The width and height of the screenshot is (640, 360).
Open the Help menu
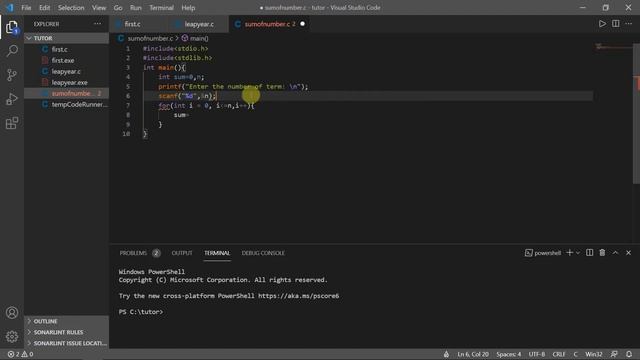pos(188,8)
